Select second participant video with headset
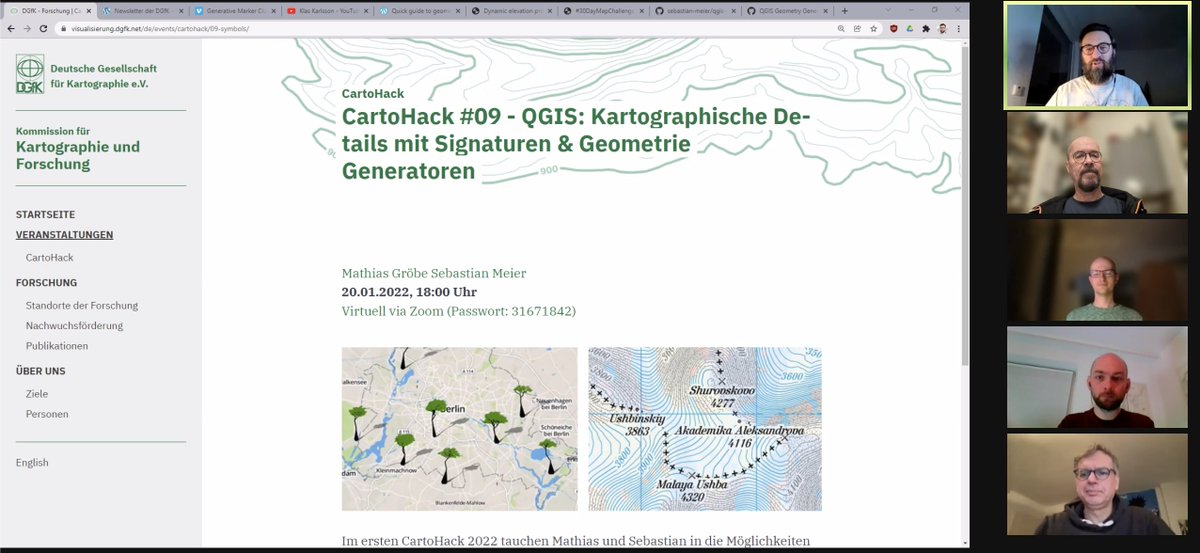This screenshot has width=1200, height=553. pyautogui.click(x=1097, y=163)
